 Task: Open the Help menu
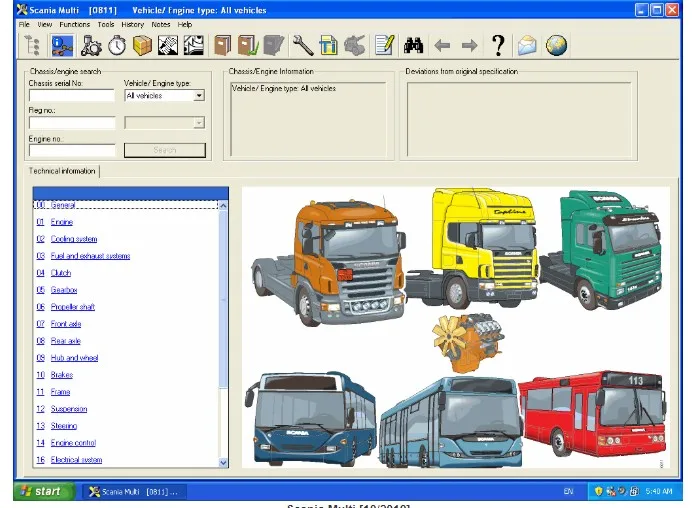(x=184, y=24)
